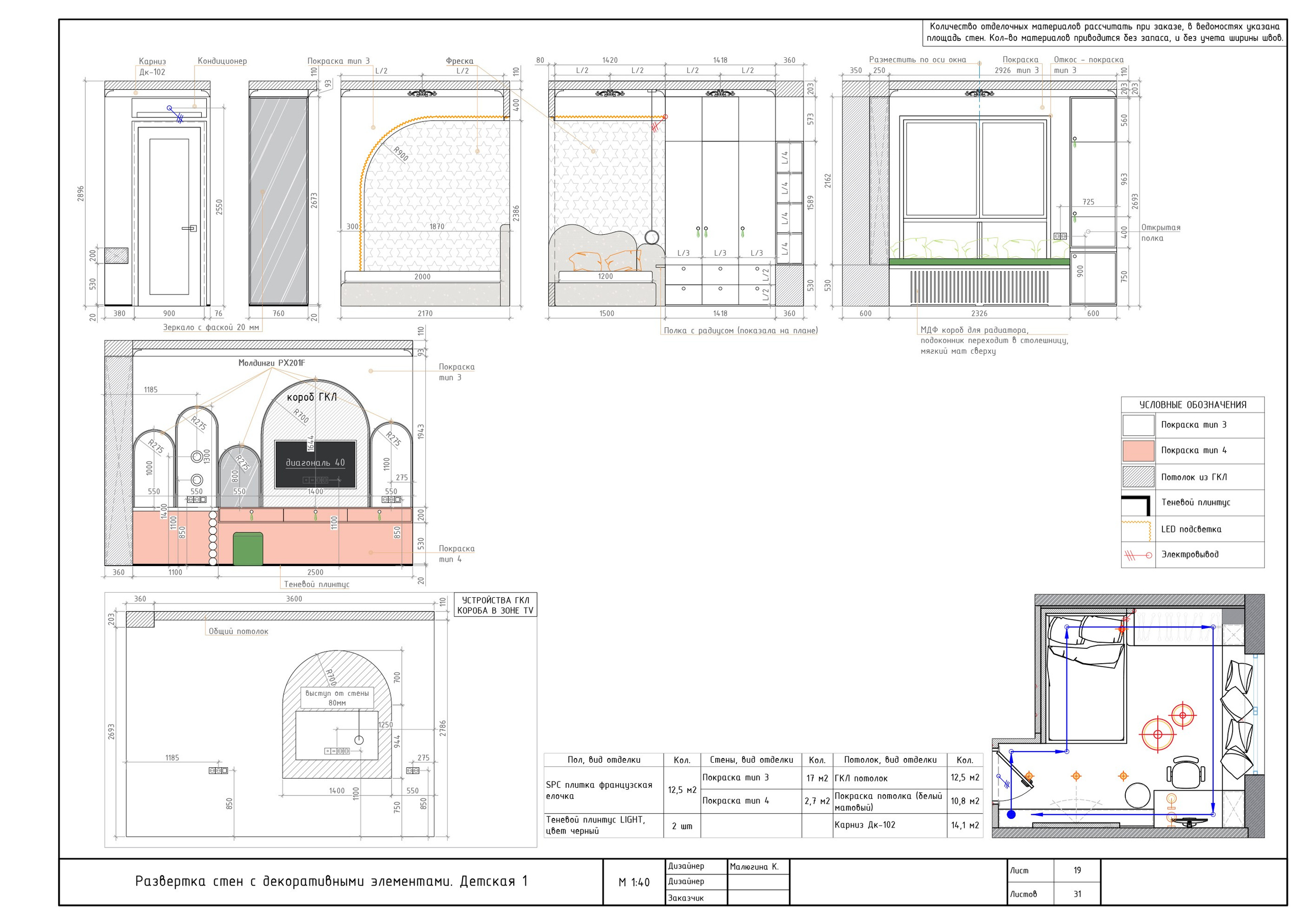This screenshot has width=1307, height=924.
Task: Click the door handle on the door elevation
Action: (x=189, y=228)
